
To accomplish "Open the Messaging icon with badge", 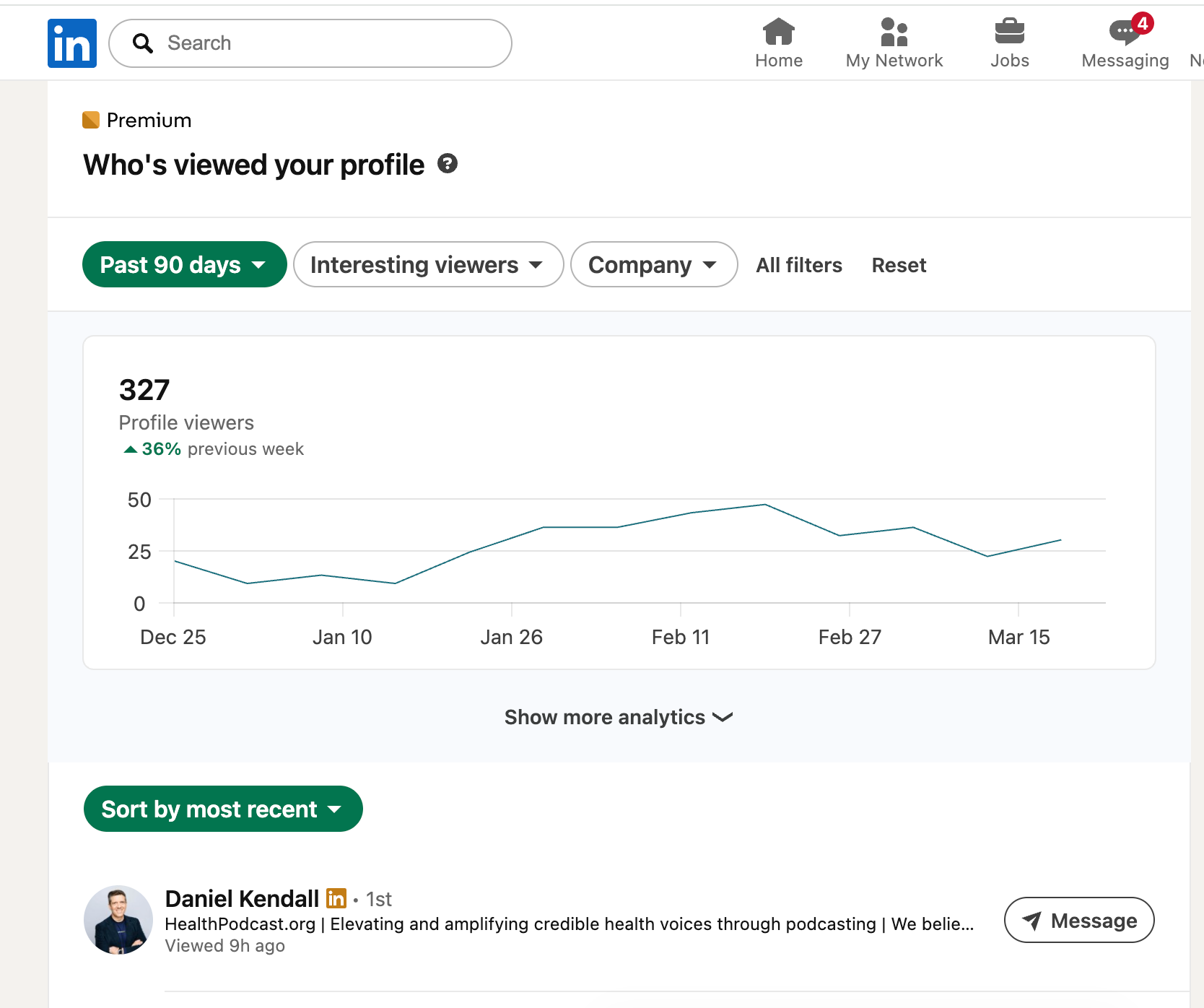I will click(1125, 32).
